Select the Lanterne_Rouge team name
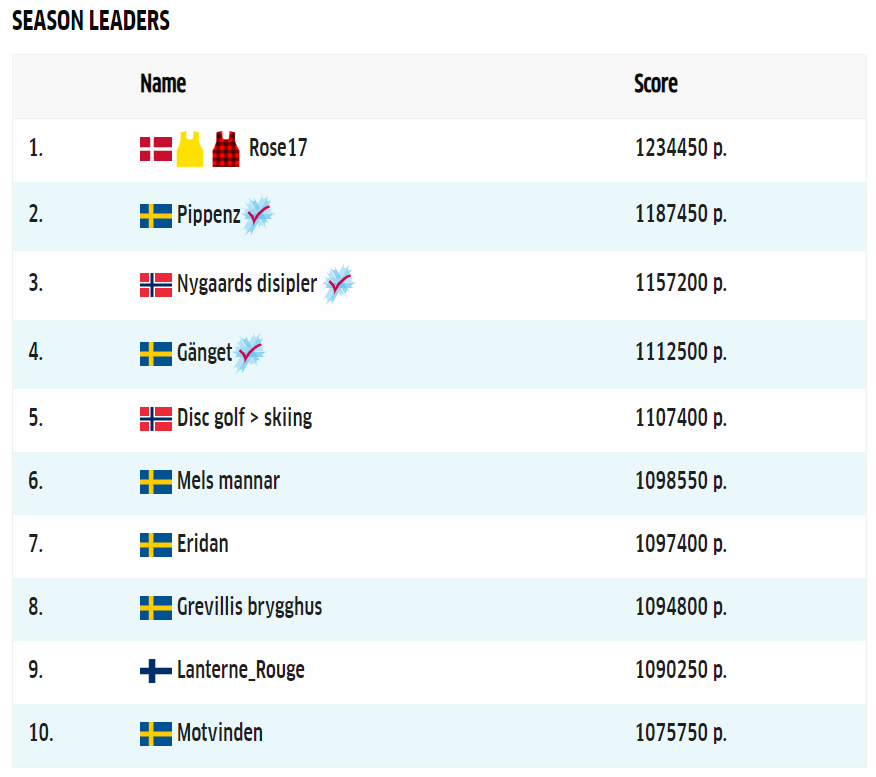876x777 pixels. point(240,670)
